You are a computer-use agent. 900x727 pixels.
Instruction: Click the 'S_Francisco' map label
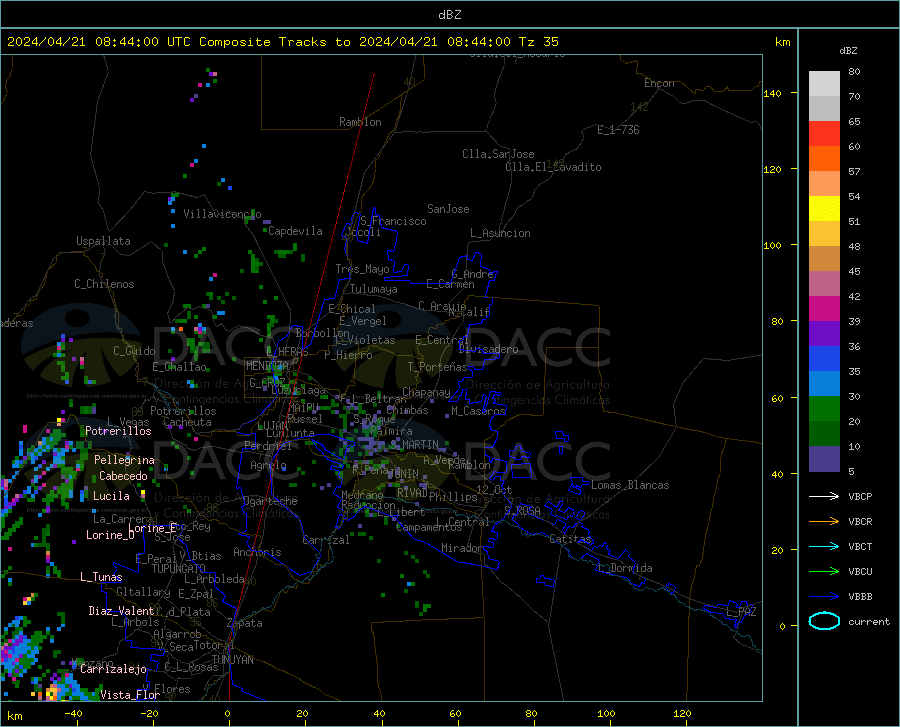point(393,221)
